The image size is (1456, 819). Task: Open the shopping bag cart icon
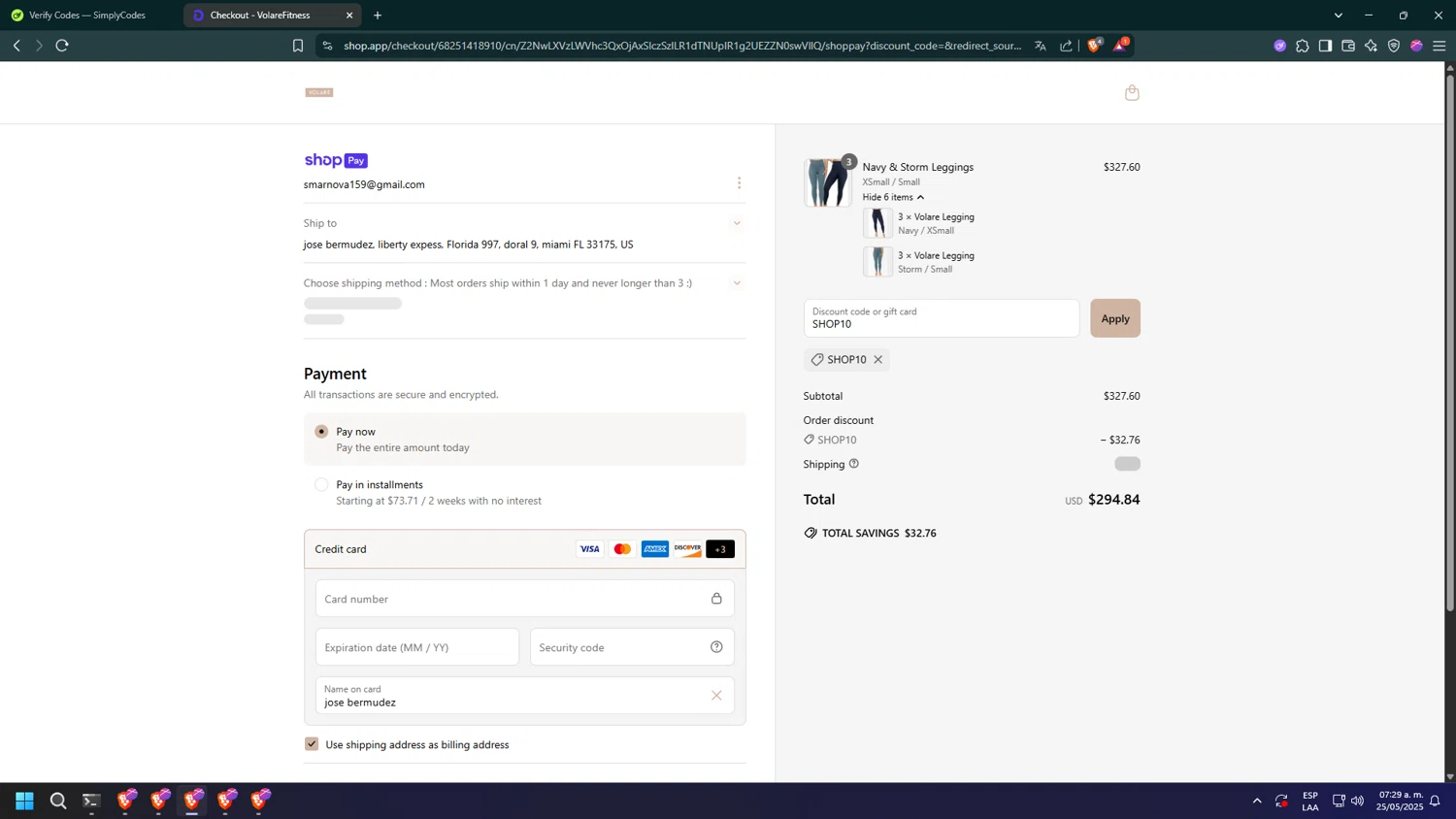pyautogui.click(x=1132, y=92)
